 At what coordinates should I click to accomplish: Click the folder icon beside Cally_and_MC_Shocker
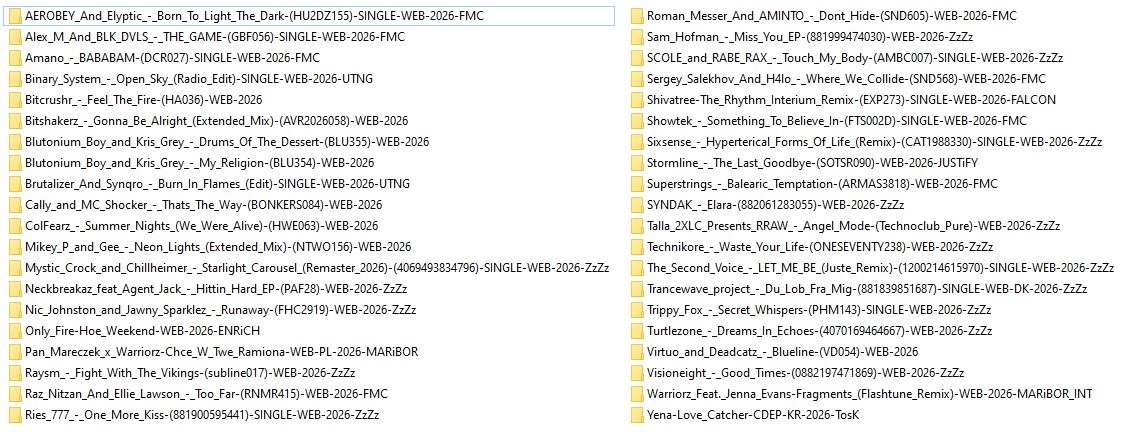pyautogui.click(x=15, y=205)
